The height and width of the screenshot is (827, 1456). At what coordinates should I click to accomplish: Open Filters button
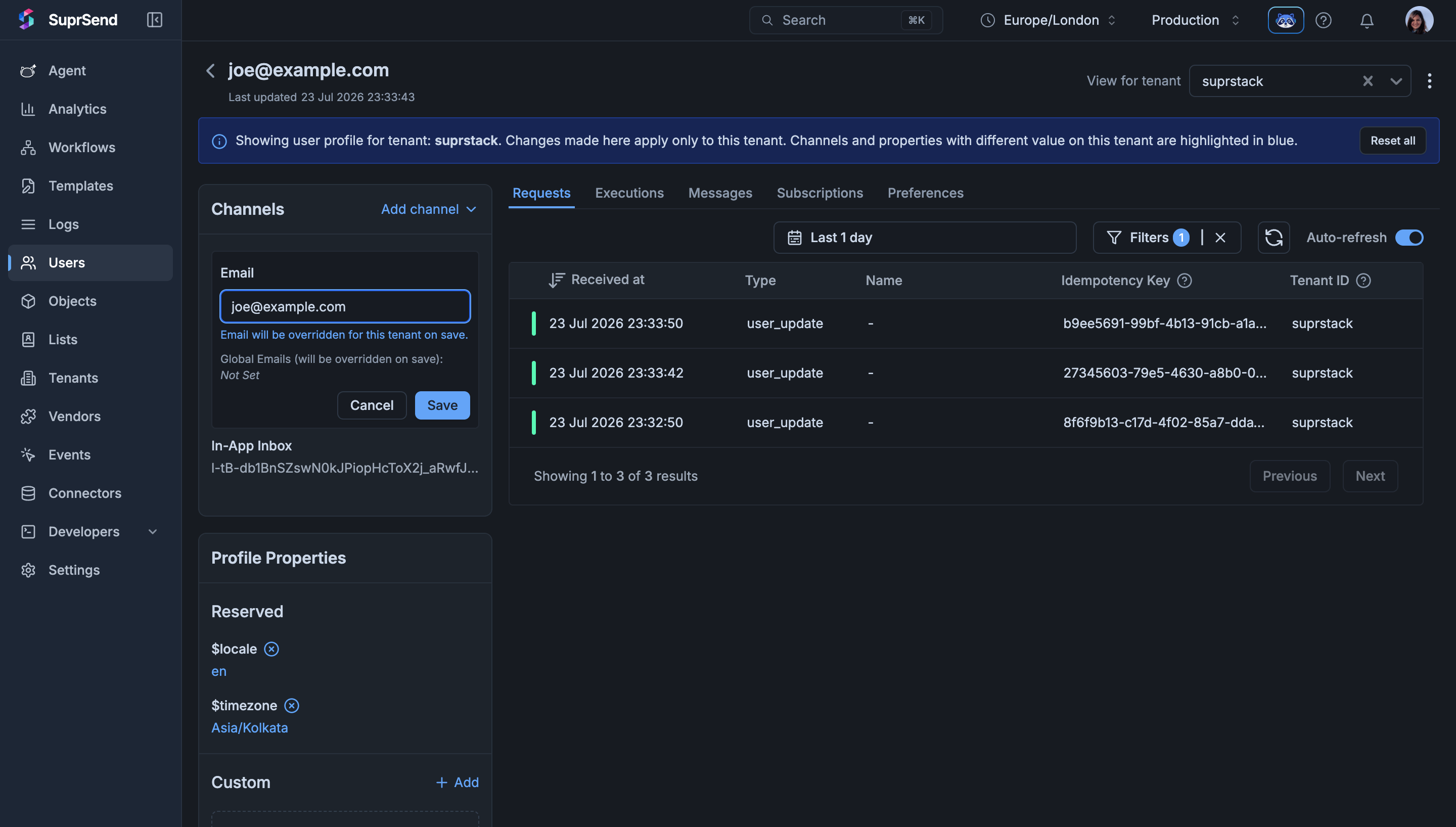1148,238
